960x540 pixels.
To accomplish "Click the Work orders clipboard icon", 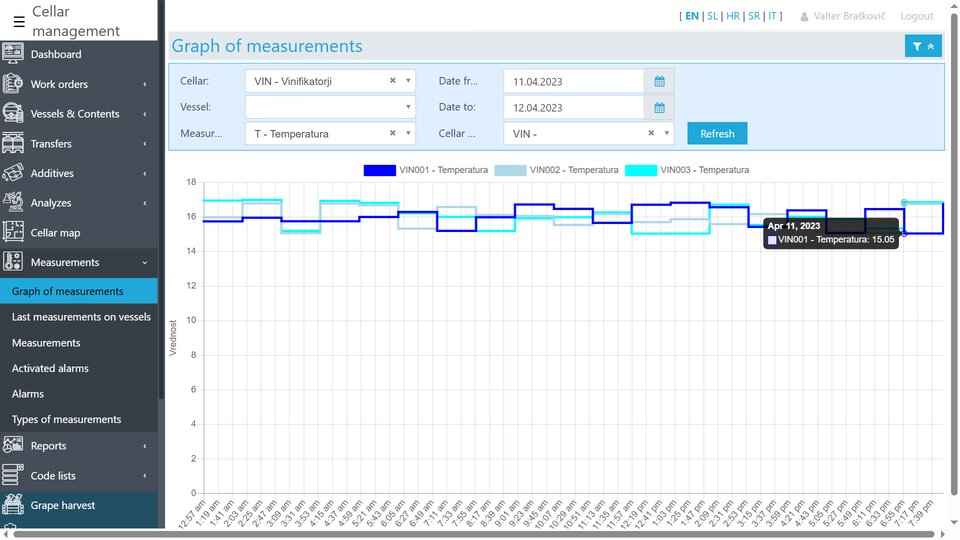I will pyautogui.click(x=14, y=84).
